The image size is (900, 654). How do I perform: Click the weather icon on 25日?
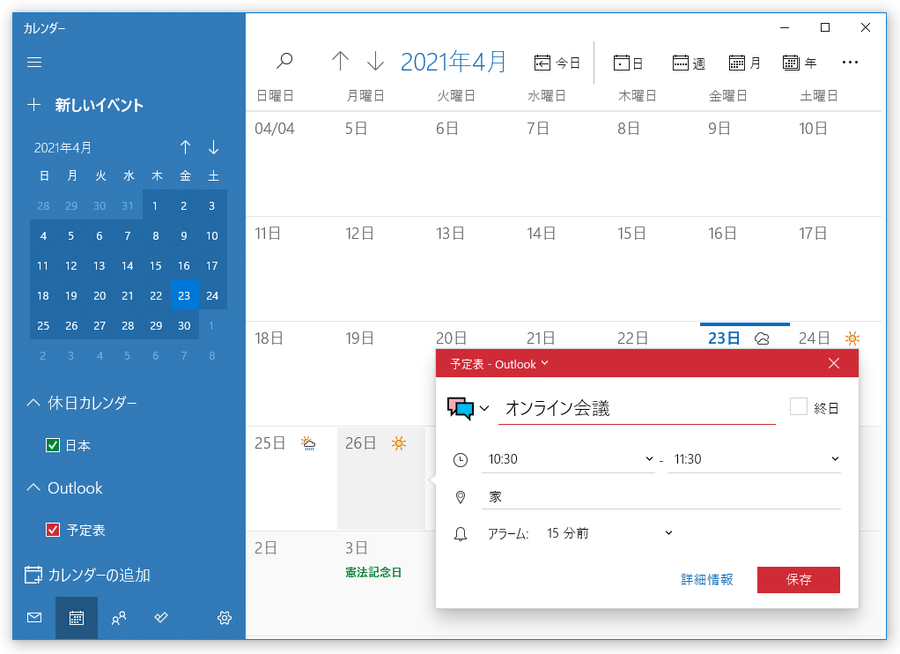[x=308, y=443]
